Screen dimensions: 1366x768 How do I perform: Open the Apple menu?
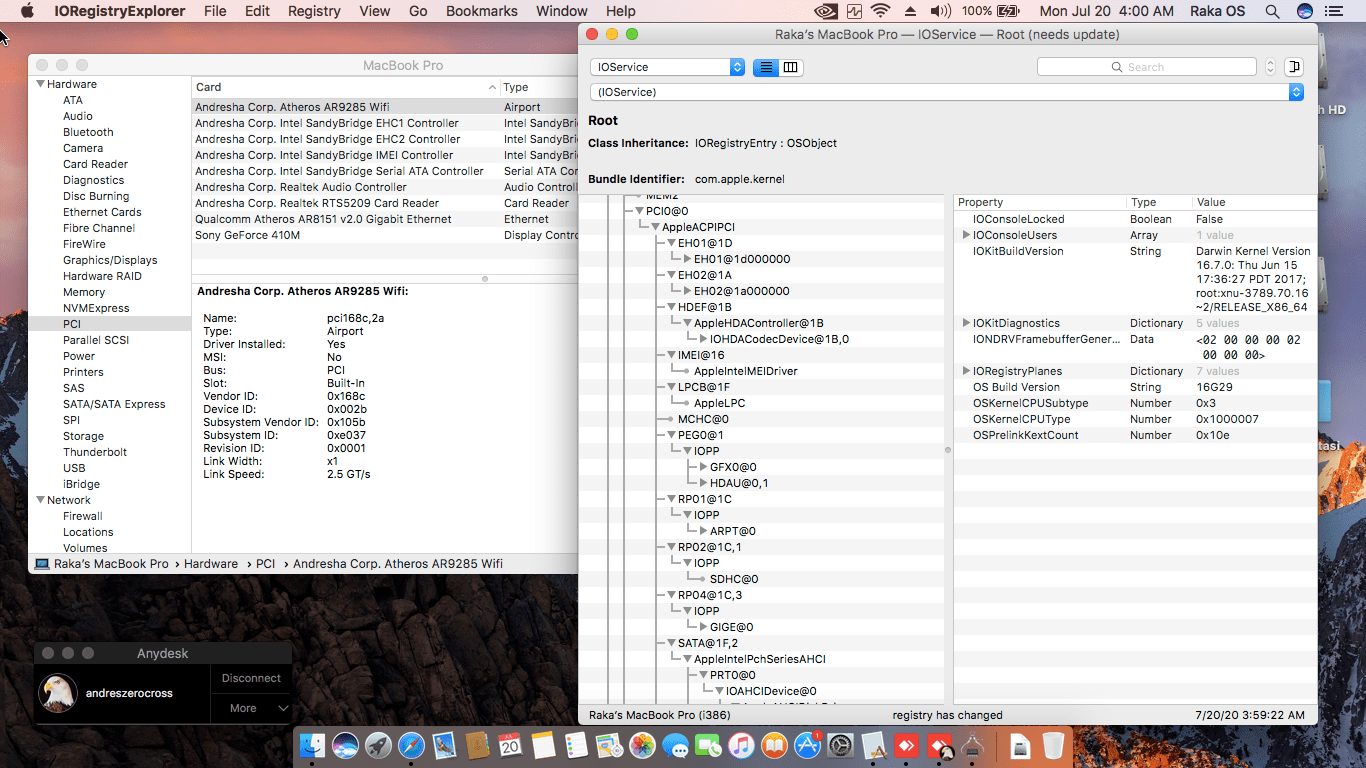(x=27, y=11)
